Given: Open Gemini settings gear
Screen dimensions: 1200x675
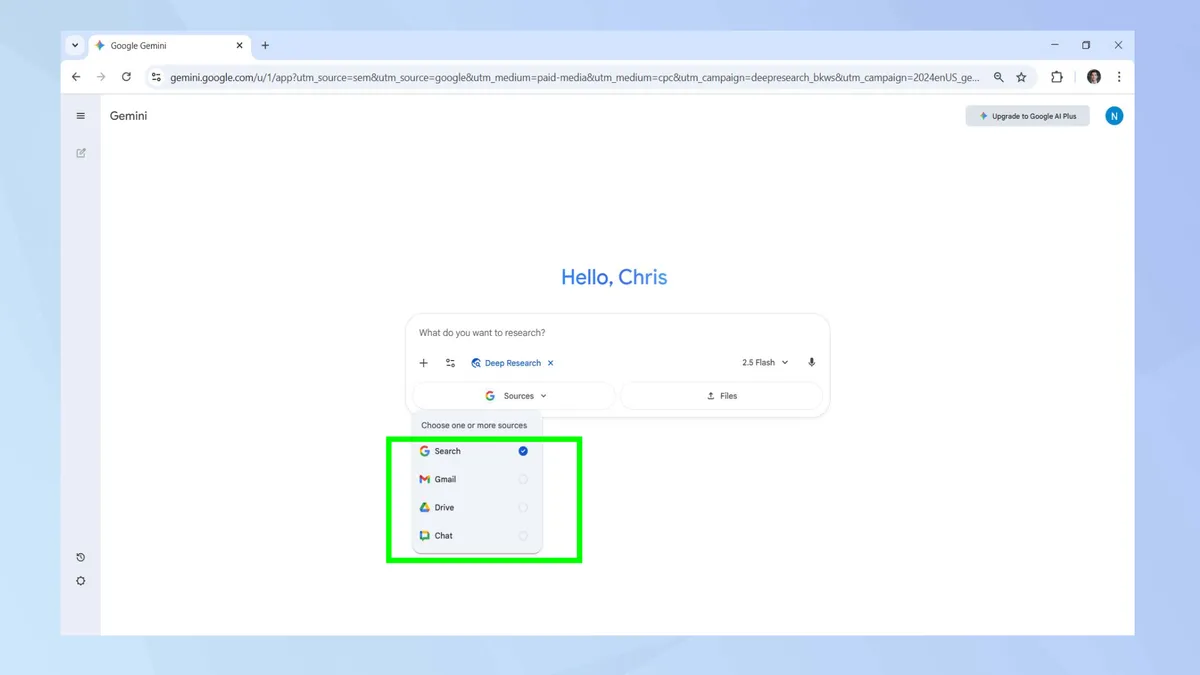Looking at the screenshot, I should pyautogui.click(x=80, y=580).
